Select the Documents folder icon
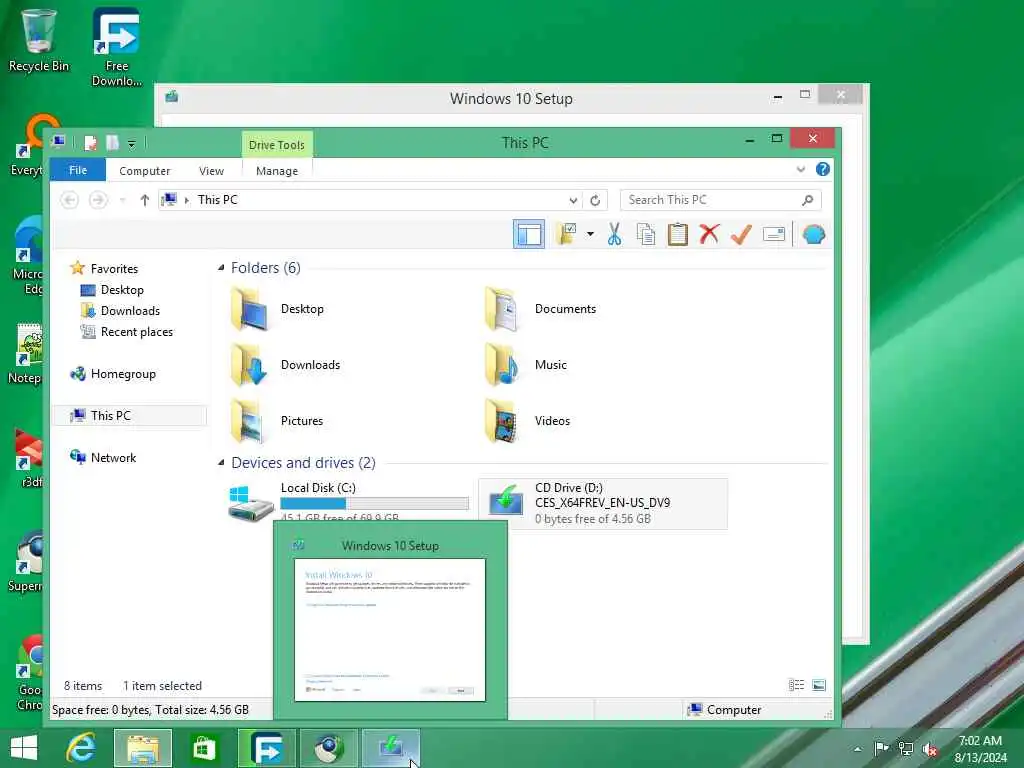The height and width of the screenshot is (768, 1024). 503,308
